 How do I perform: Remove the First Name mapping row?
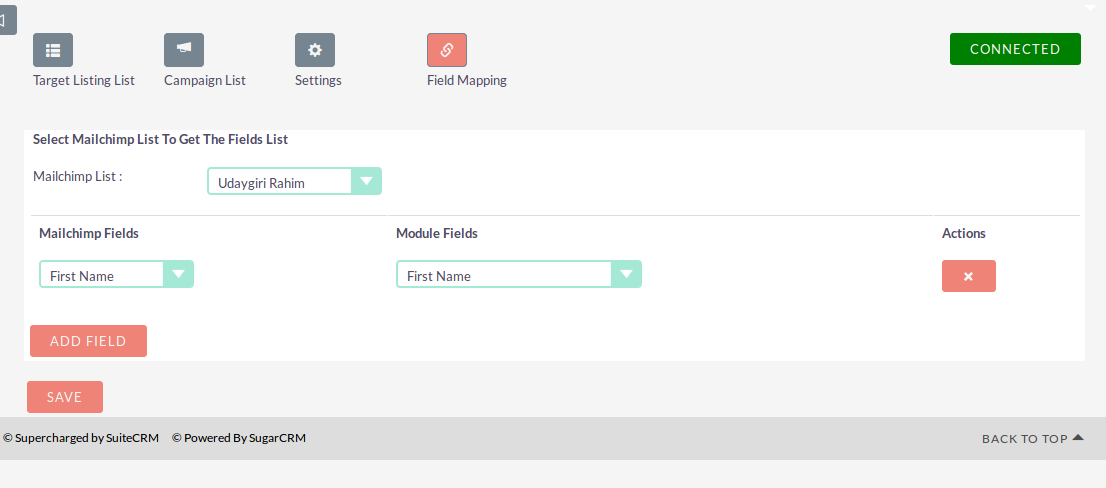(968, 276)
